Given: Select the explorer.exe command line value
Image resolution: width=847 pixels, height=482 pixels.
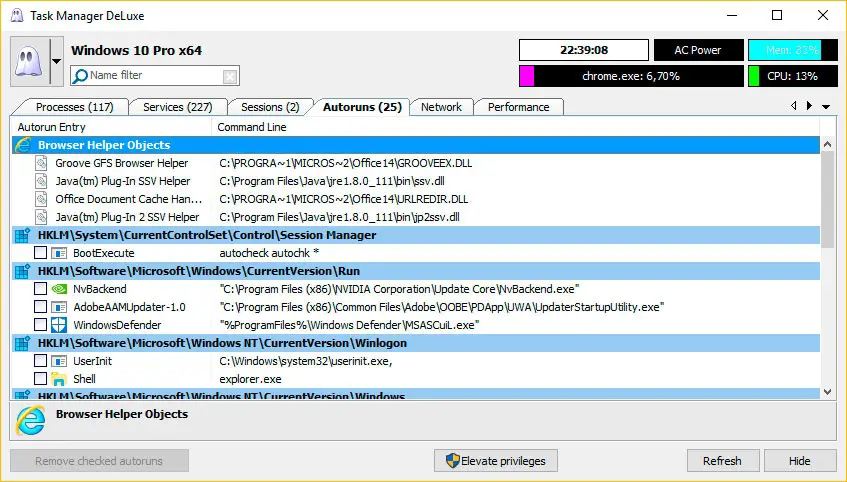Looking at the screenshot, I should (250, 379).
